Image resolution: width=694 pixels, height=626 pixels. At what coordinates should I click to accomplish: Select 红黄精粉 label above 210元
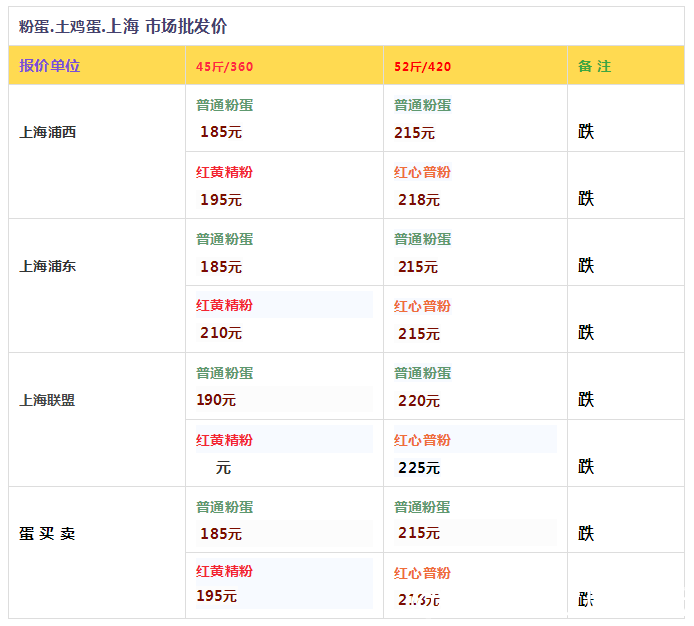(224, 305)
